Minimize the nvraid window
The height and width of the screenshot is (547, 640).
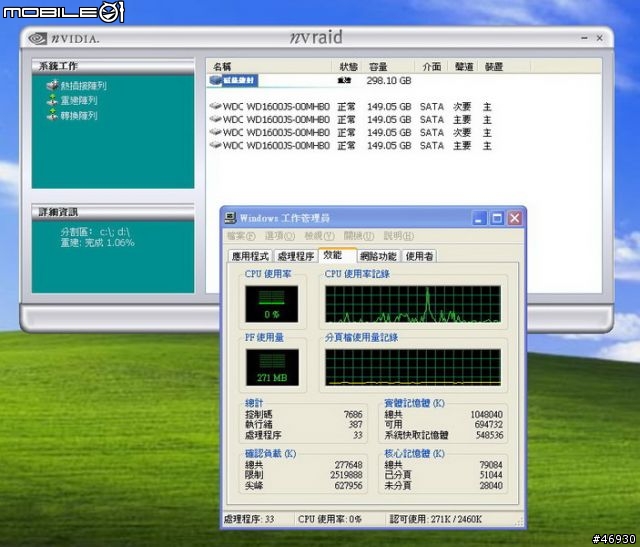[x=584, y=38]
